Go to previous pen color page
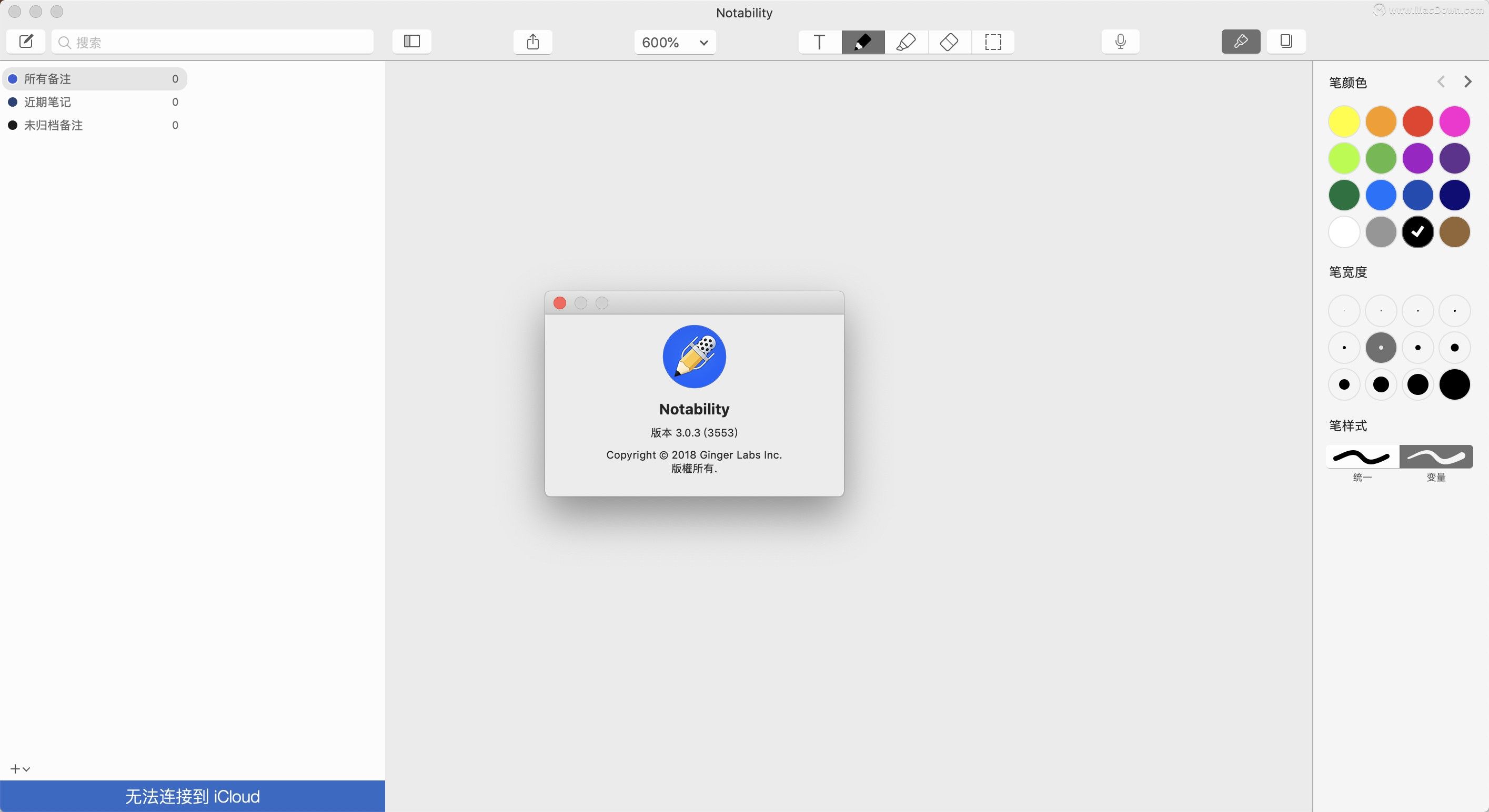This screenshot has width=1489, height=812. tap(1441, 82)
